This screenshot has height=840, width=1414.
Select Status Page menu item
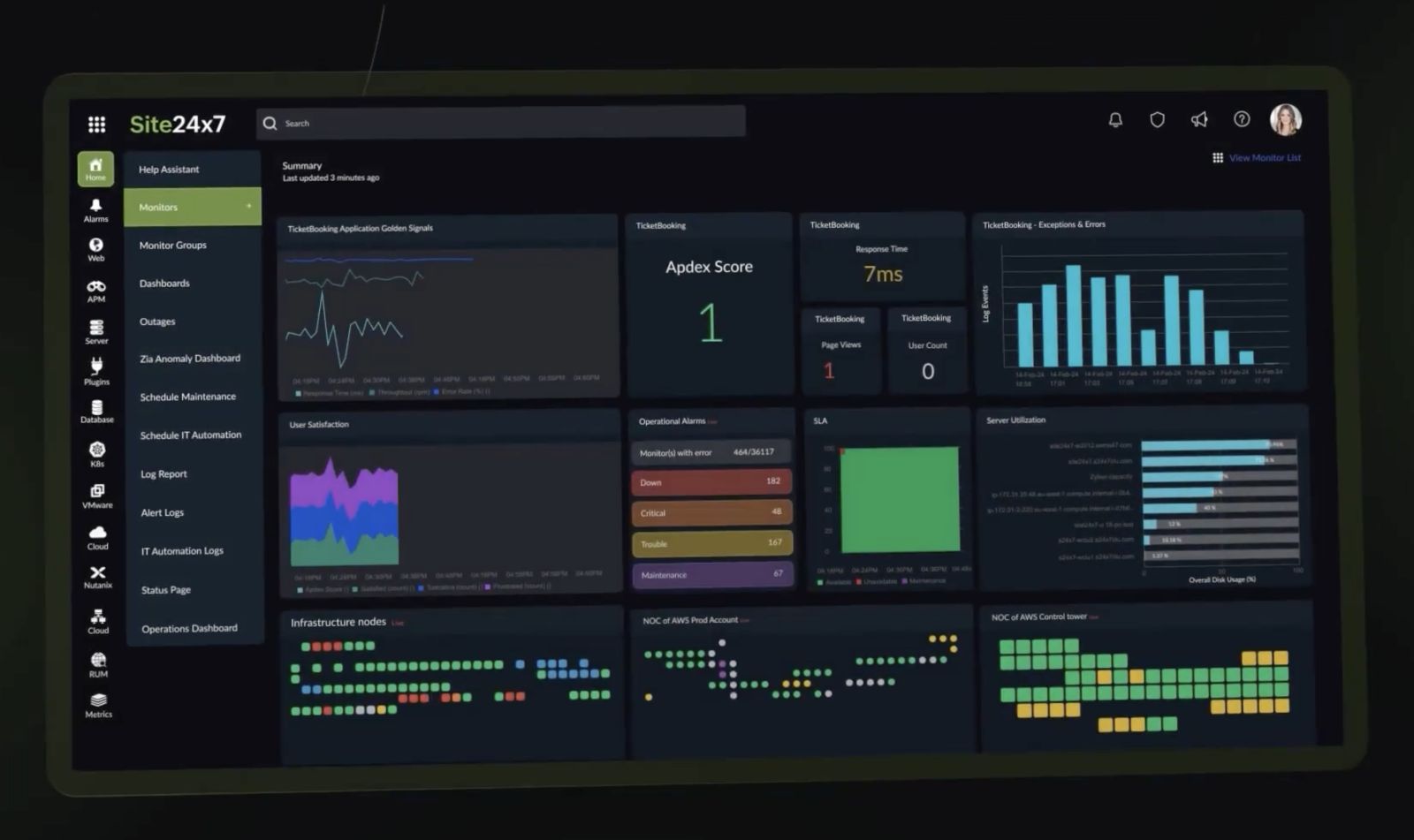[166, 590]
